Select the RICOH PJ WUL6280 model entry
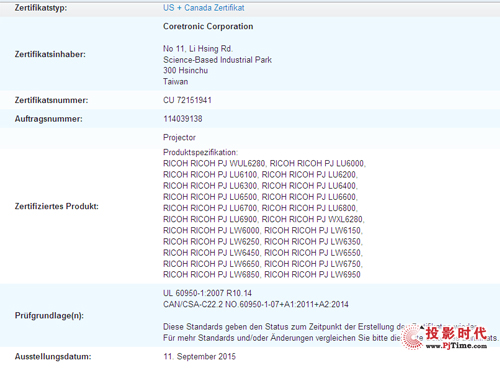Image resolution: width=500 pixels, height=375 pixels. tap(214, 163)
